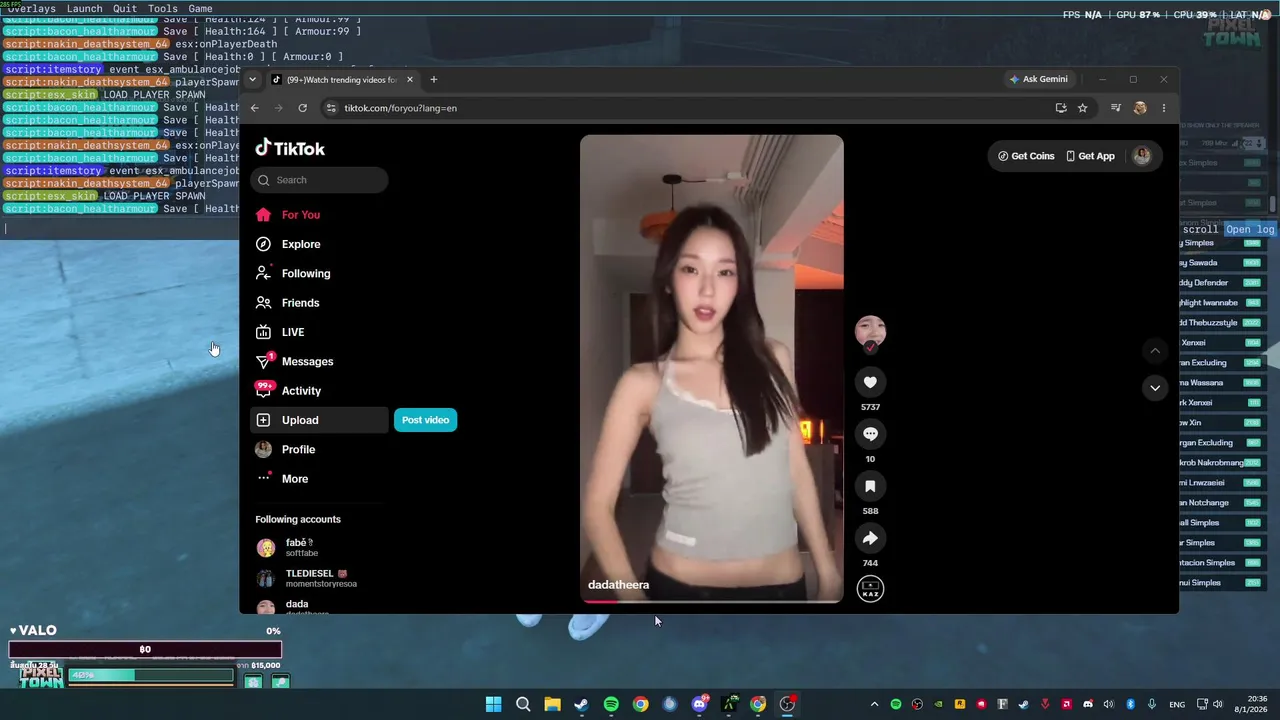Image resolution: width=1280 pixels, height=720 pixels.
Task: Open a new Chrome tab with the plus
Action: [433, 80]
